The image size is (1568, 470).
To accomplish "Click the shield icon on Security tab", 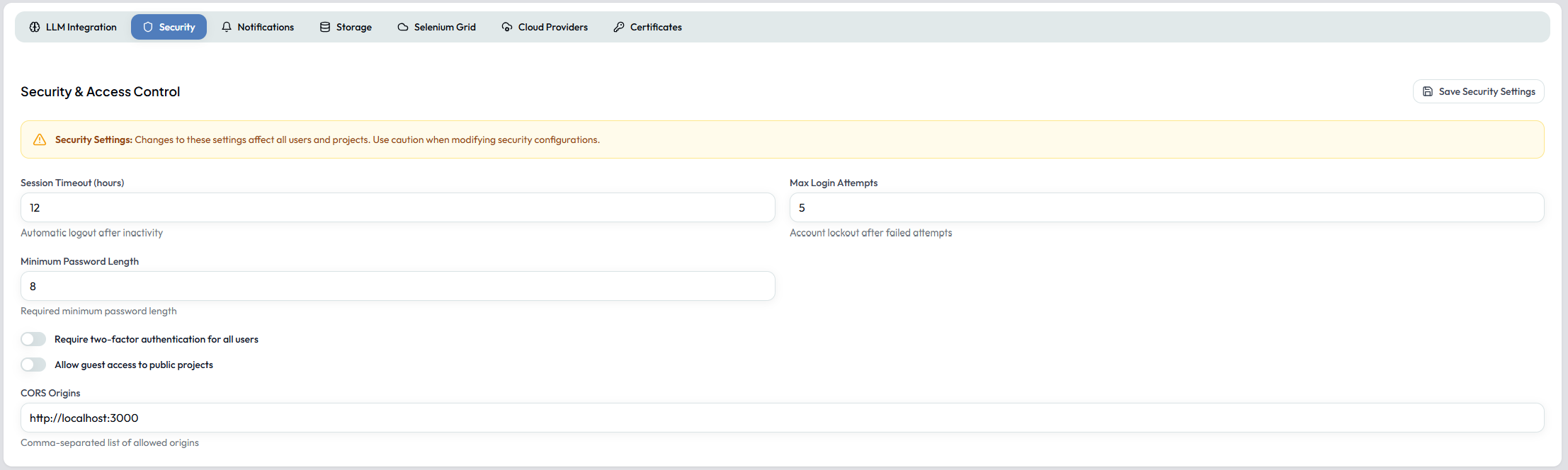I will [148, 27].
